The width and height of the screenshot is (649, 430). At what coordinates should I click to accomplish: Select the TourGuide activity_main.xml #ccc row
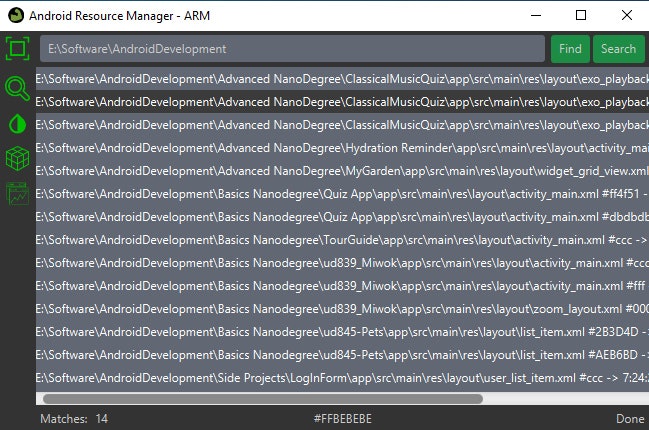(x=342, y=240)
